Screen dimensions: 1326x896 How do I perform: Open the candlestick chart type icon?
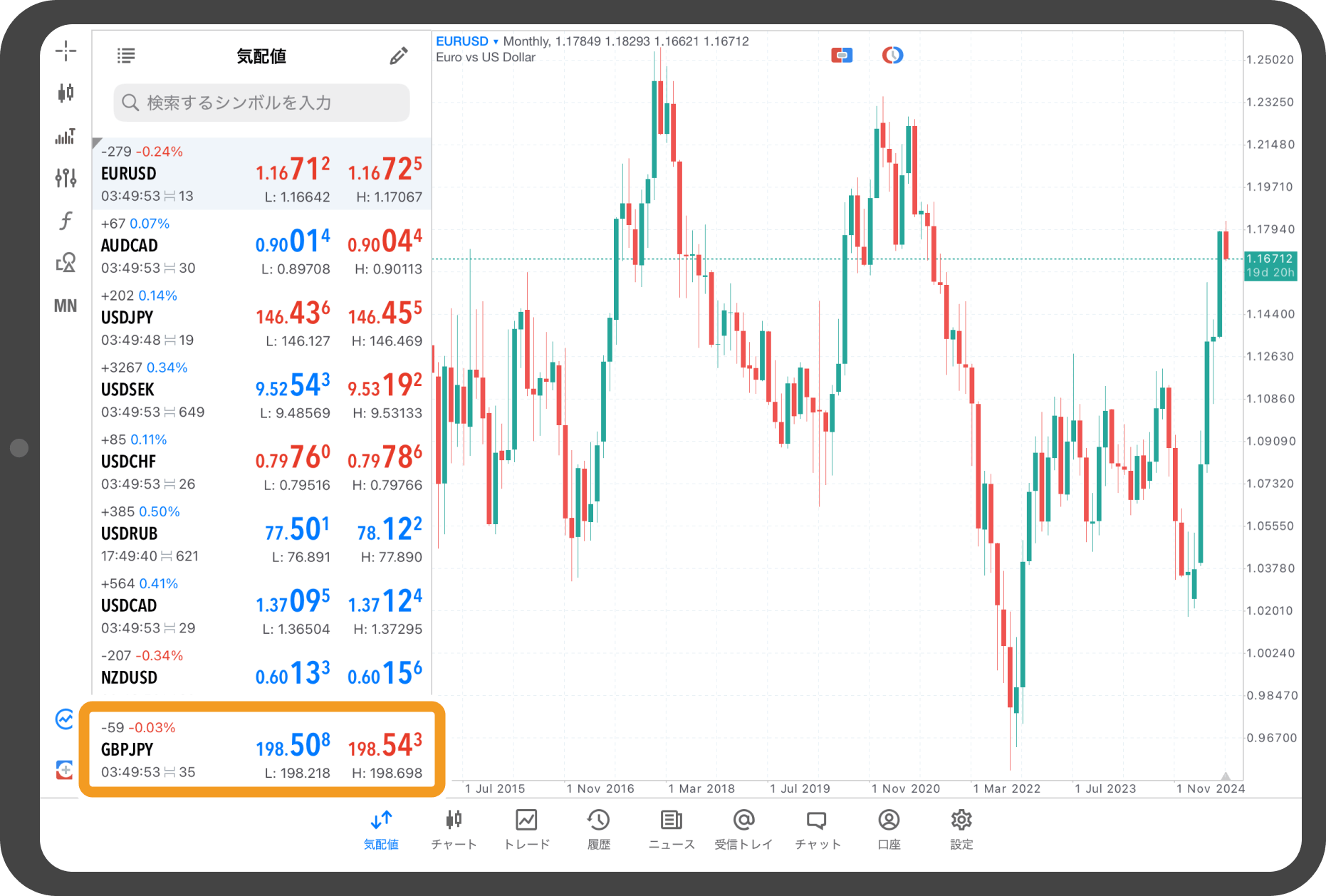(66, 93)
